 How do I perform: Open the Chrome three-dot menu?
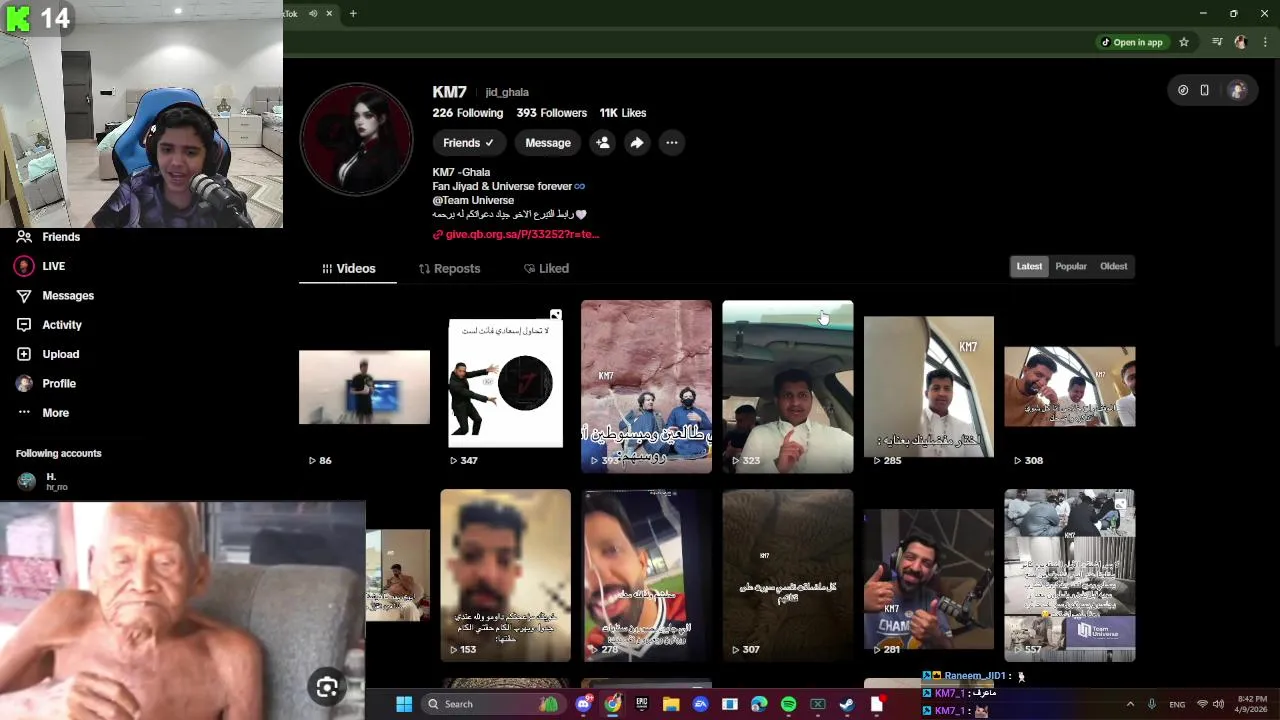1266,42
